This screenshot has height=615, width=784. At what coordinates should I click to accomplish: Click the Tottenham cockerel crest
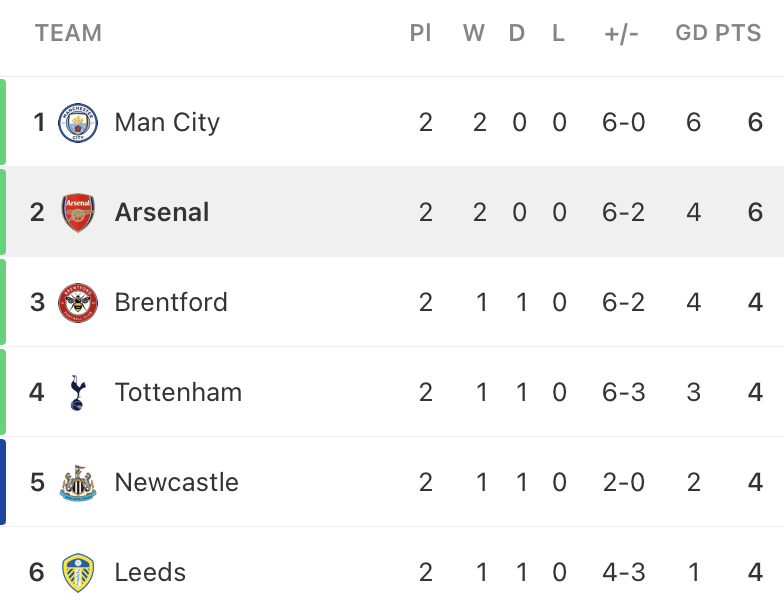click(x=78, y=393)
